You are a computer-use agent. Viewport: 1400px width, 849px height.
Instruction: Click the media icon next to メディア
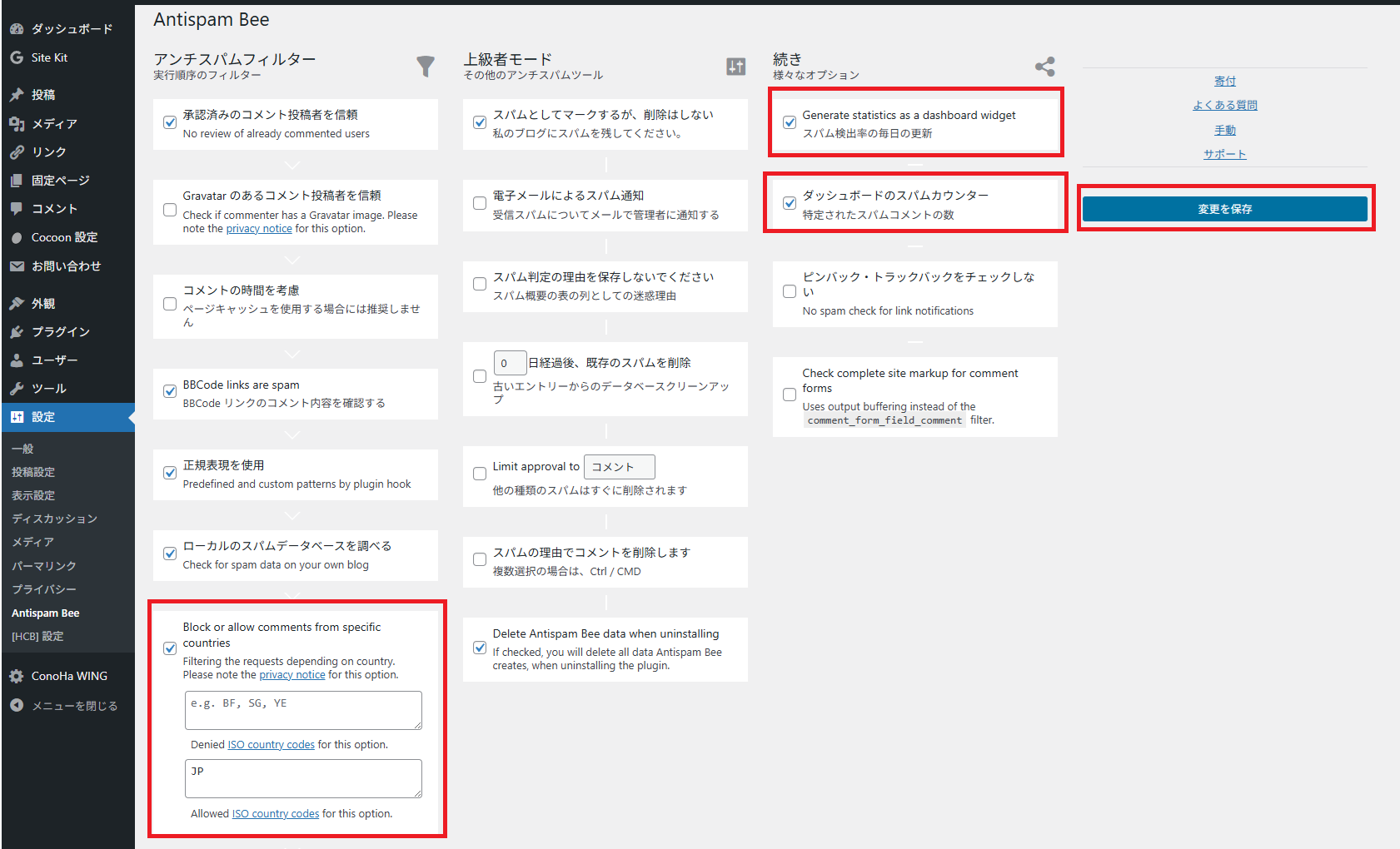pos(17,123)
